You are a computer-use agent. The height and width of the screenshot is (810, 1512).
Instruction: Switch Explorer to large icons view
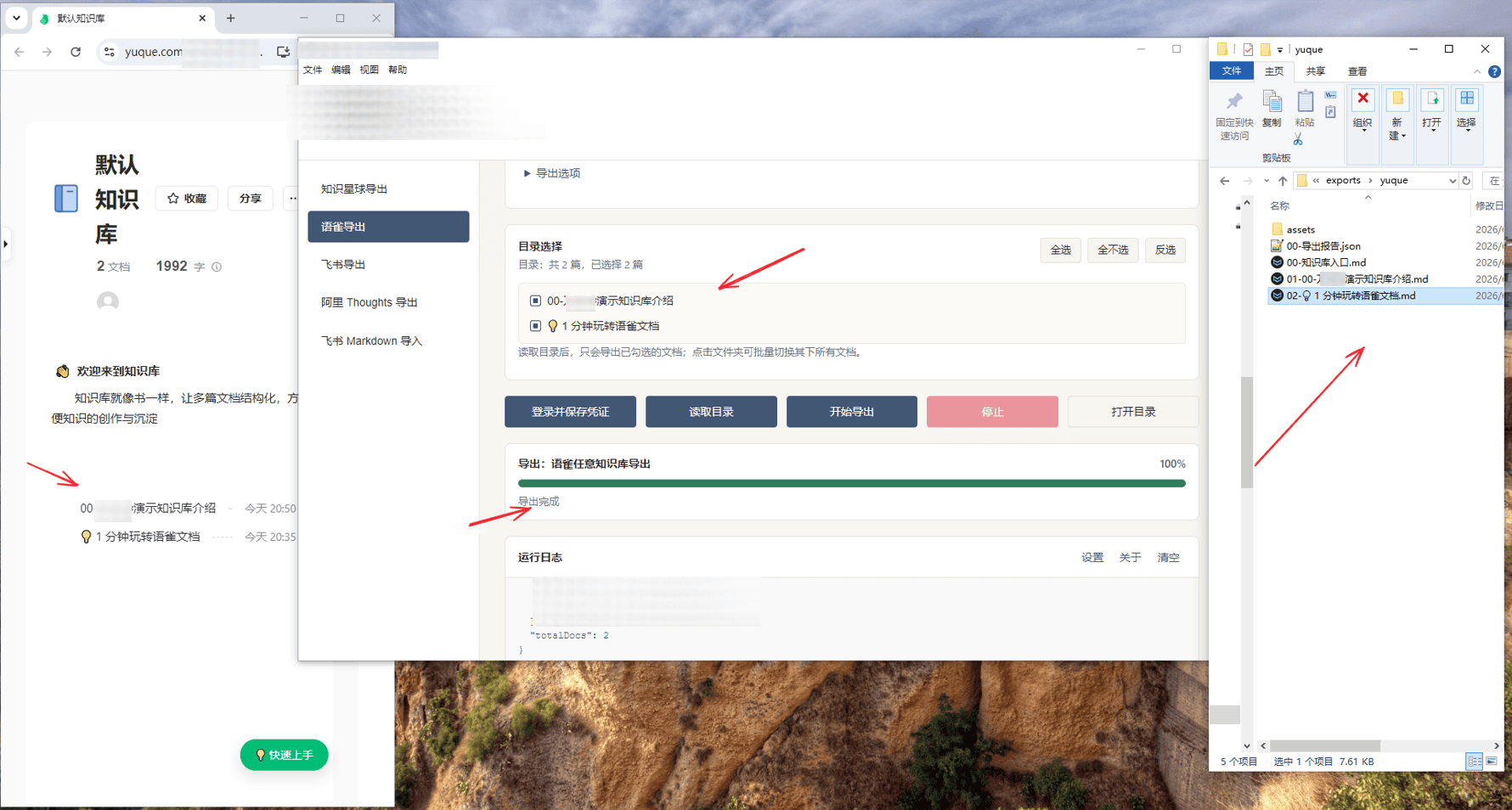point(1492,762)
